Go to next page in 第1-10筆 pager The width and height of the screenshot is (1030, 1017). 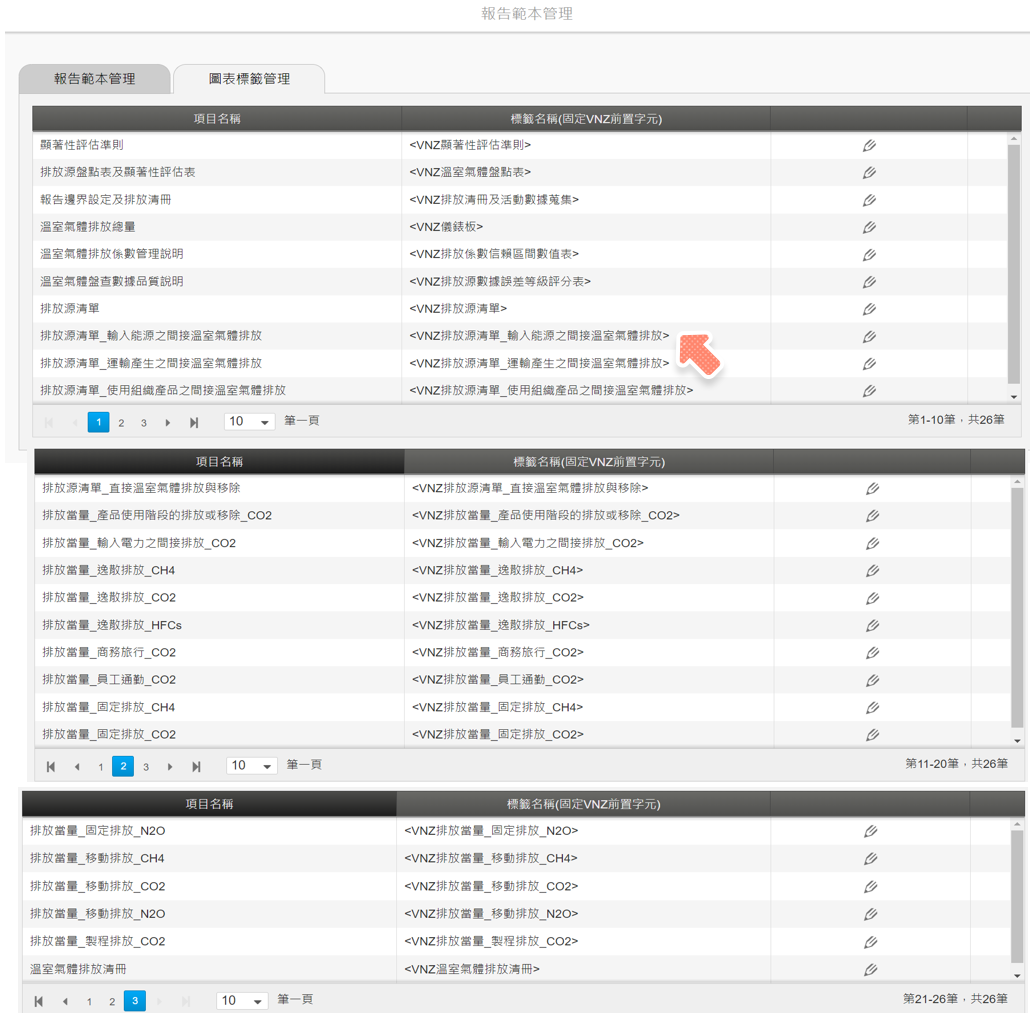coord(168,423)
